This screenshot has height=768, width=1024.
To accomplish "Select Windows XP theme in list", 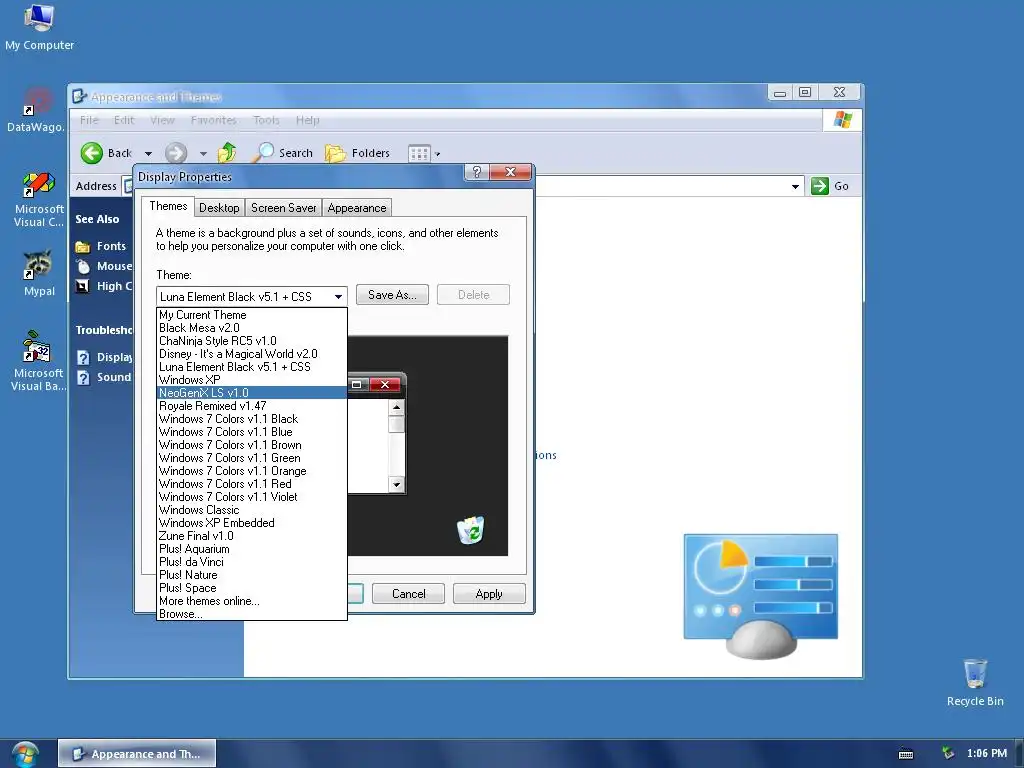I will (251, 379).
